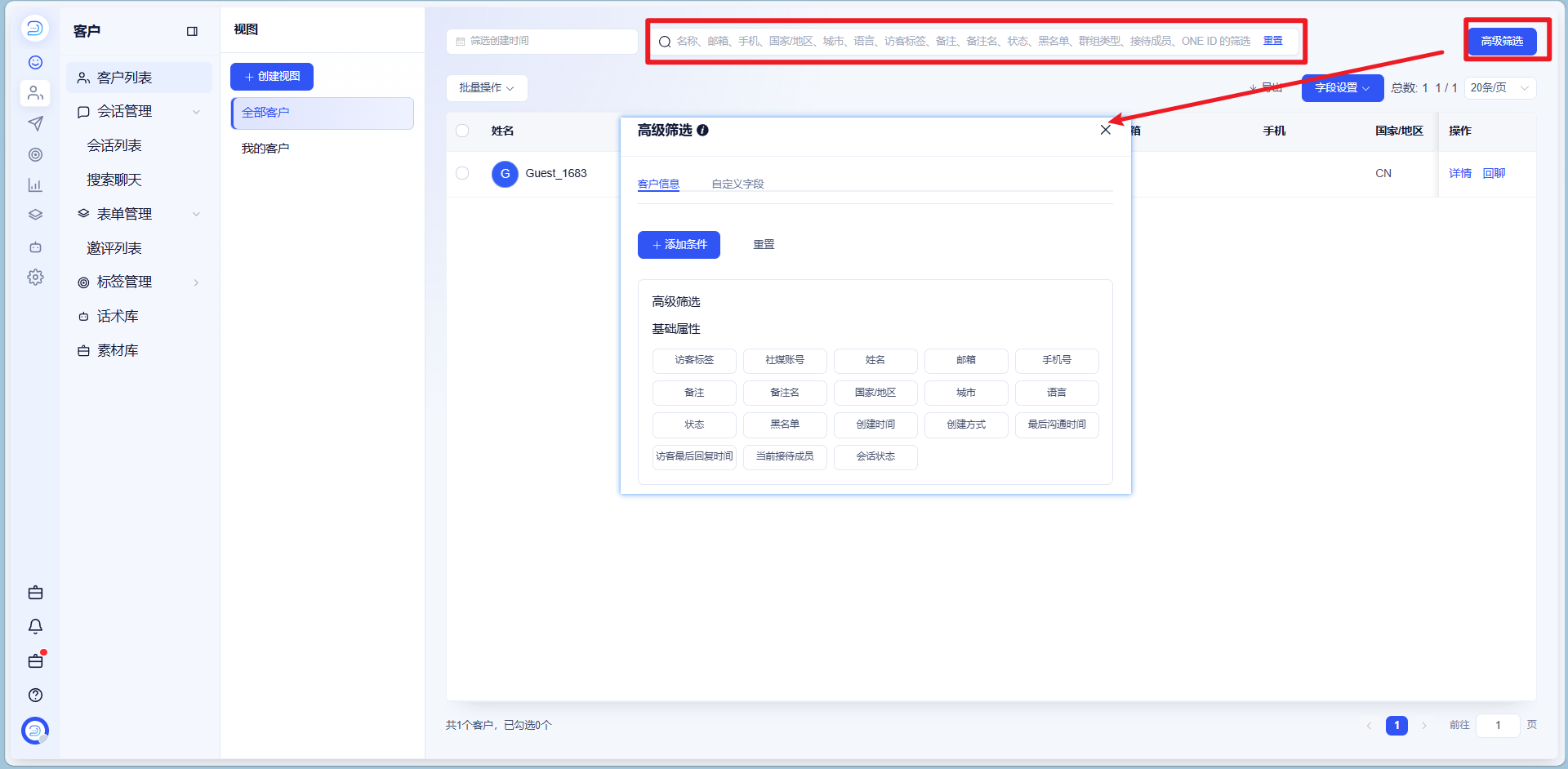Collapse the 表单管理 menu chevron
The width and height of the screenshot is (1568, 769).
[196, 214]
